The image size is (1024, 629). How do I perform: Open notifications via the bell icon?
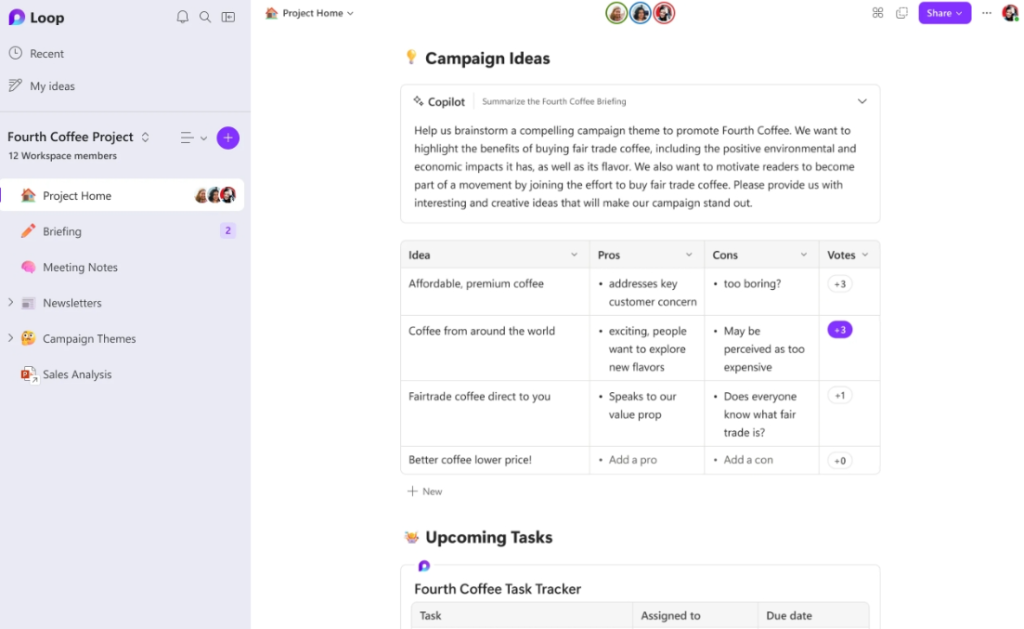tap(183, 17)
